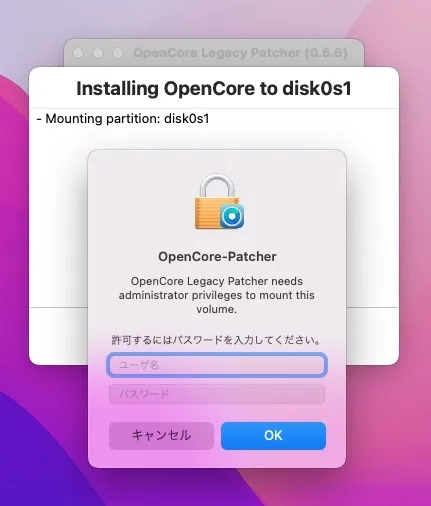Image resolution: width=431 pixels, height=506 pixels.
Task: Click the キャンセル (Cancel) button
Action: coord(161,436)
